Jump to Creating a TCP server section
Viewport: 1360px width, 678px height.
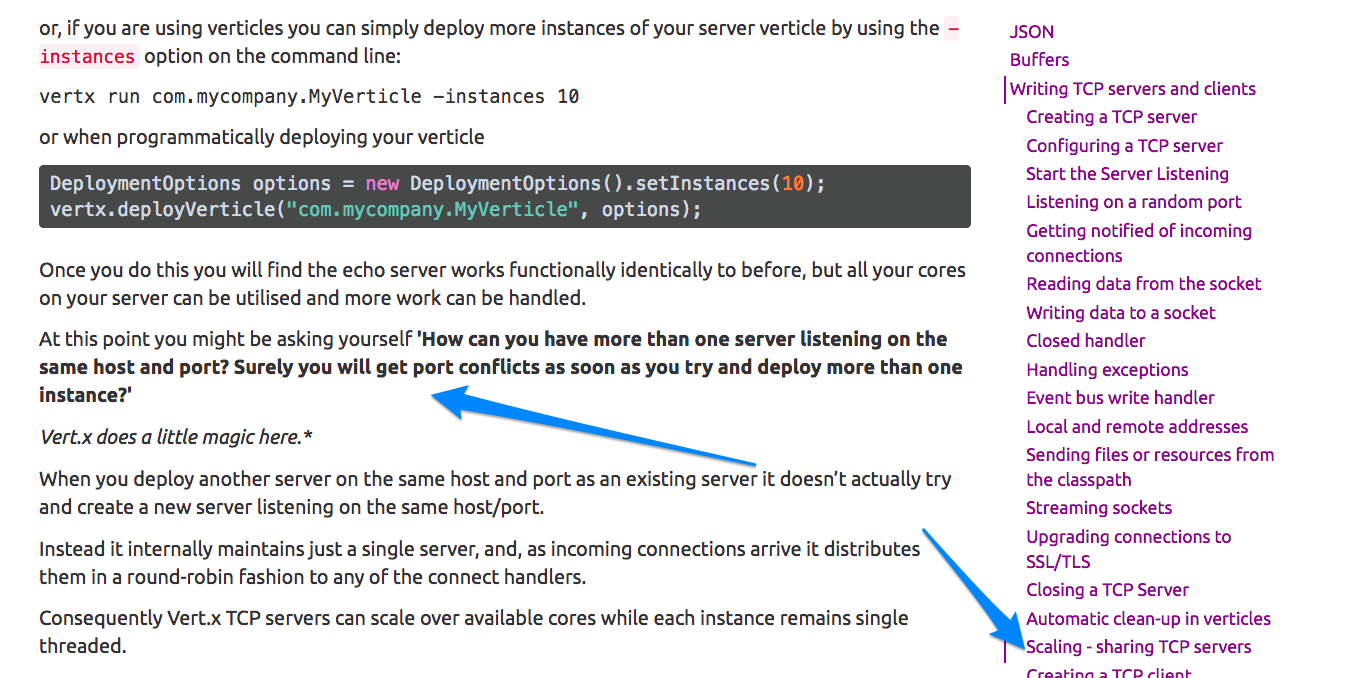(x=1111, y=117)
